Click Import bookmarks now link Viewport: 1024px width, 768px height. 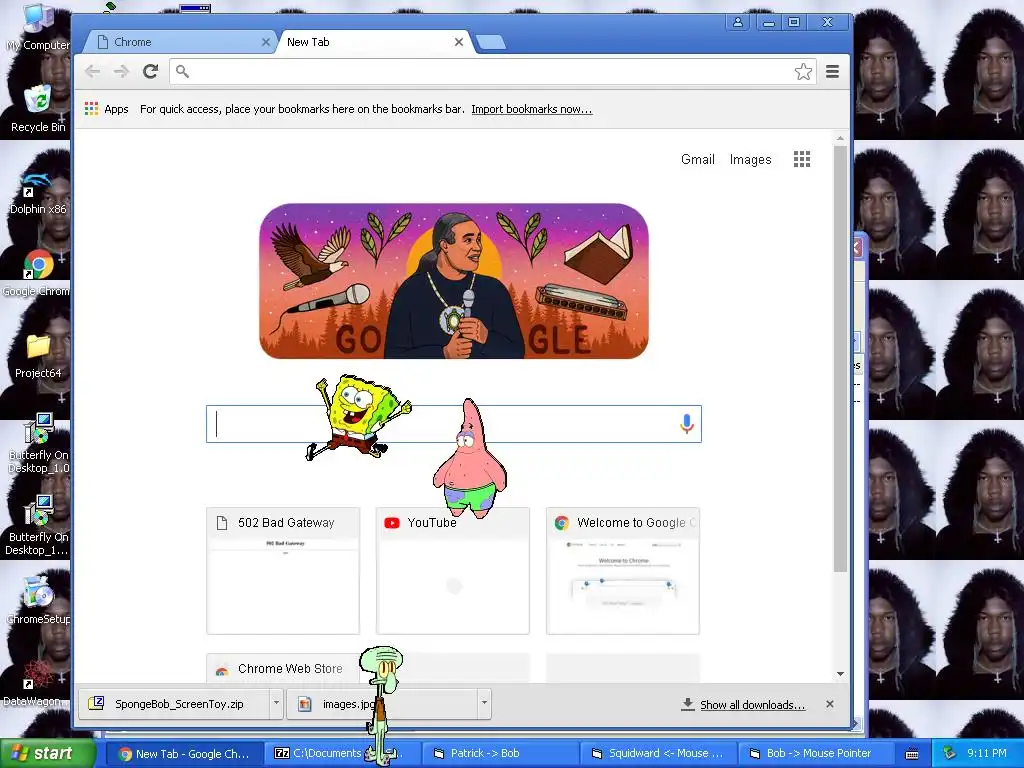tap(532, 109)
